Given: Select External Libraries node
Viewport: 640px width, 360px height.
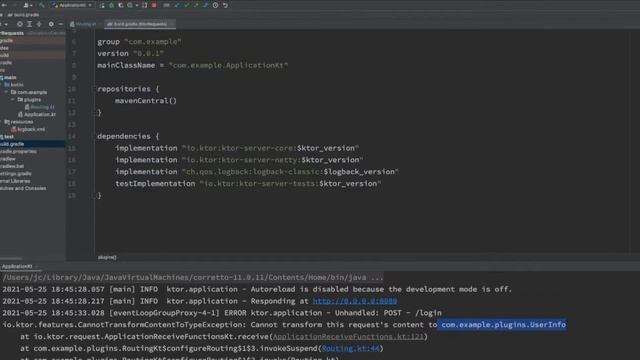Looking at the screenshot, I should pyautogui.click(x=15, y=181).
